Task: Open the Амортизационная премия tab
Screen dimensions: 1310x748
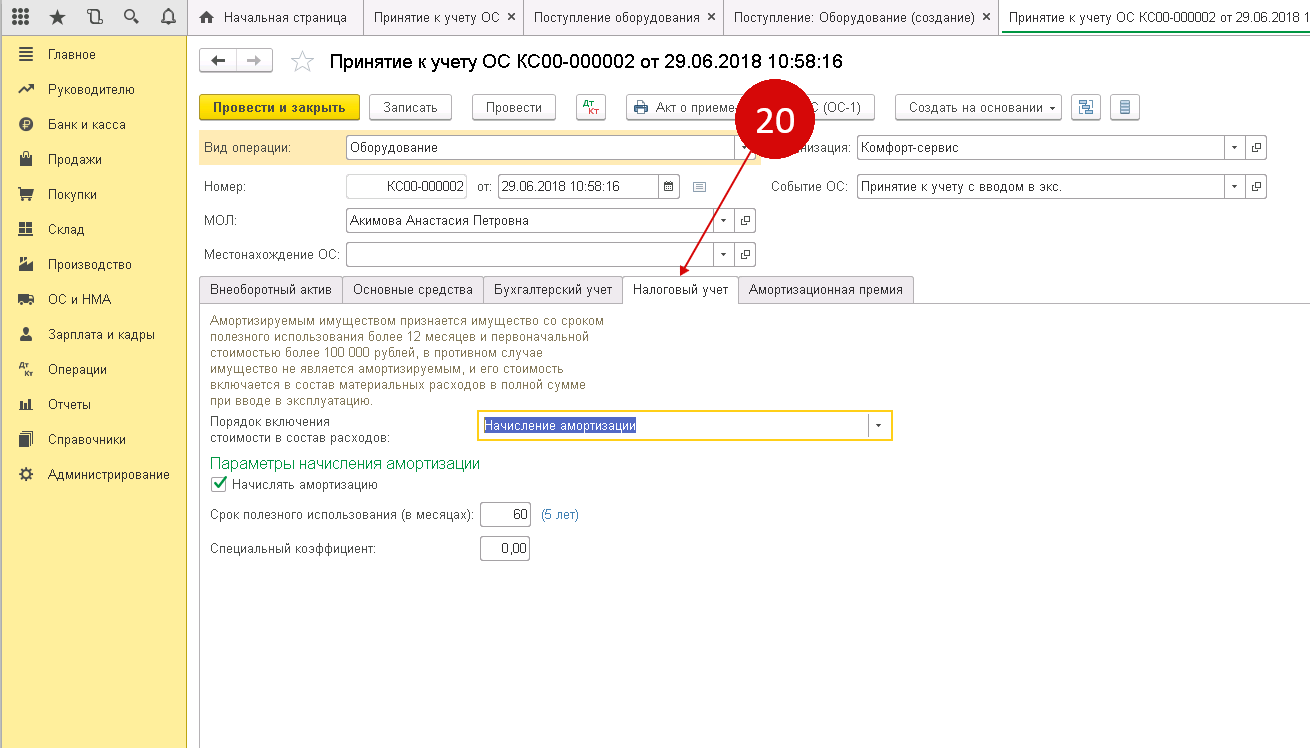Action: point(825,290)
